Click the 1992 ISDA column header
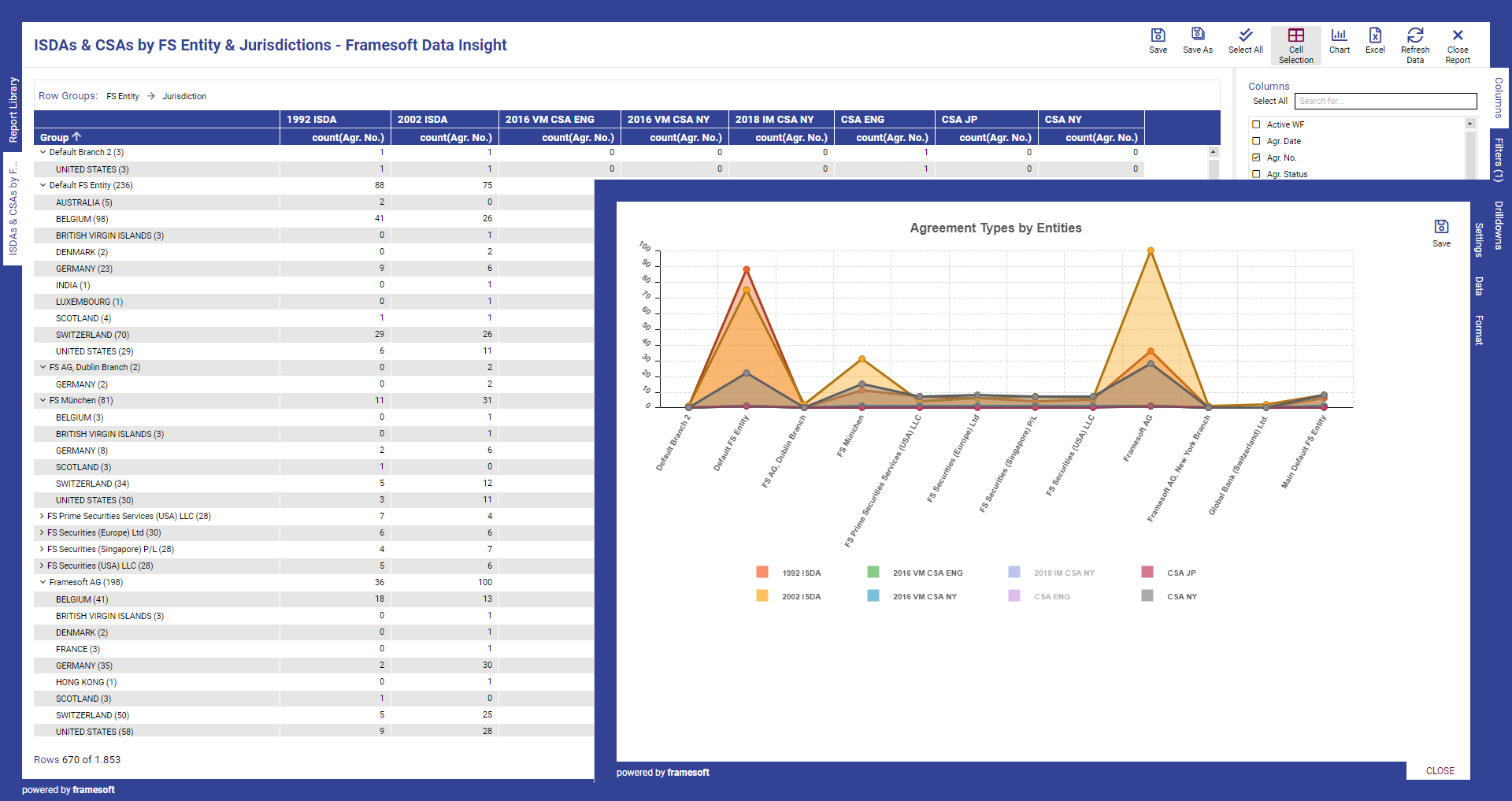Image resolution: width=1512 pixels, height=801 pixels. (335, 119)
